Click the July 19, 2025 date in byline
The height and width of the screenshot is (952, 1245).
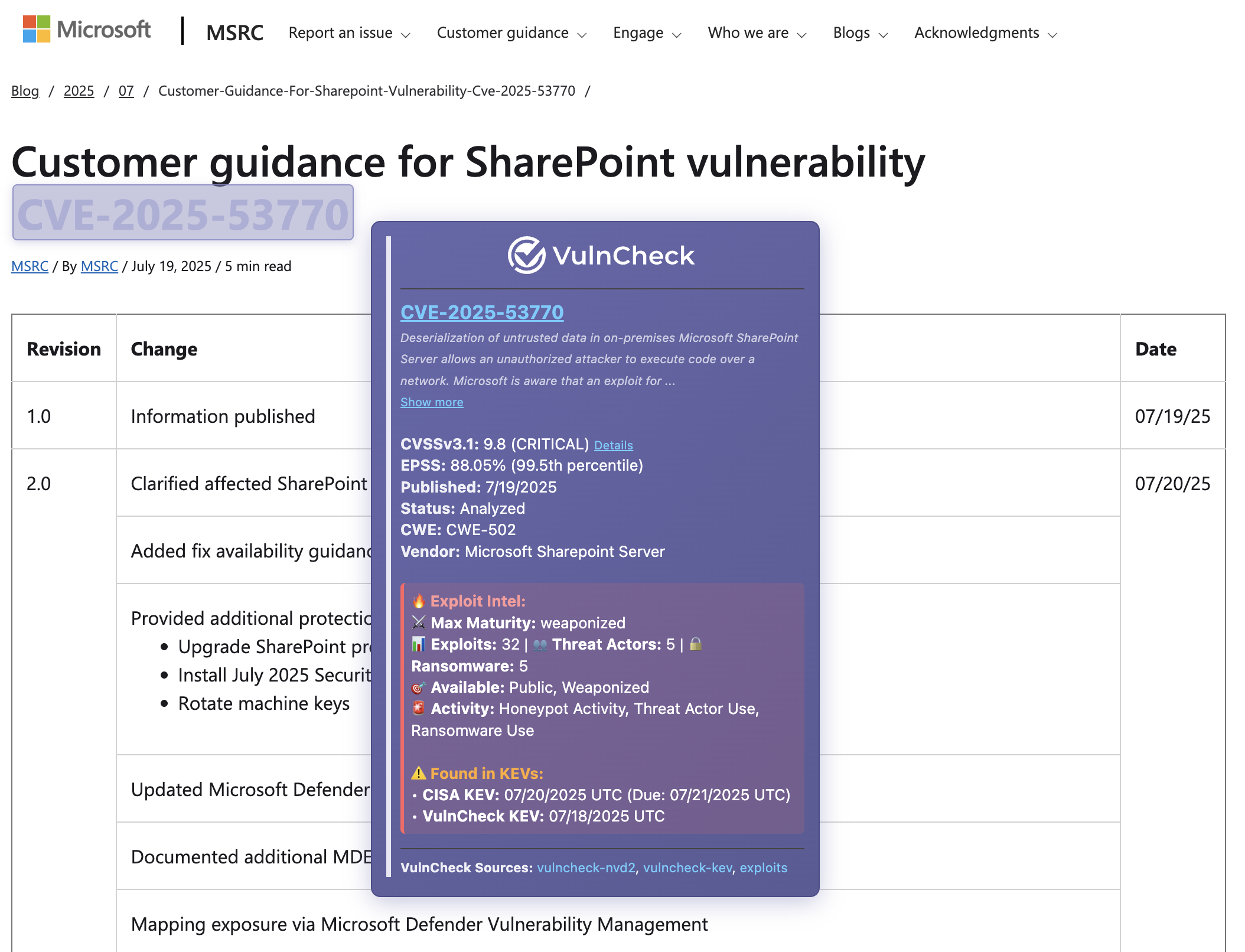171,266
